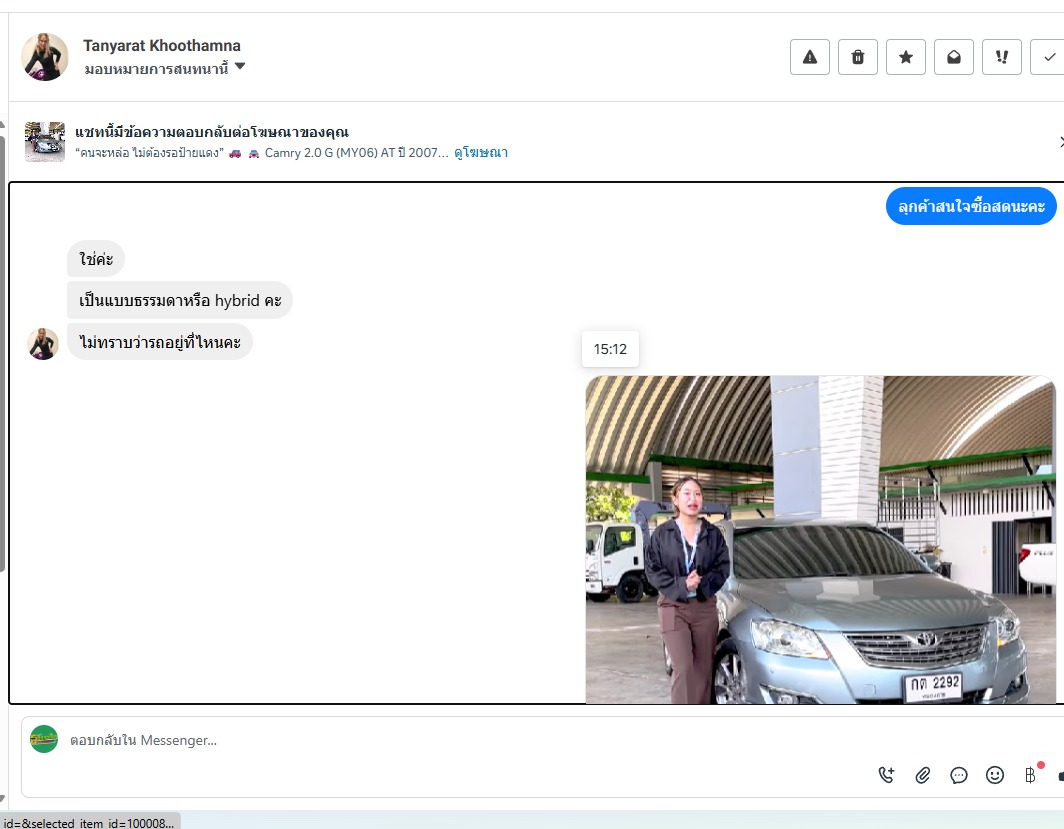Viewport: 1064px width, 829px height.
Task: Mark conversation as unread envelope icon
Action: coord(954,57)
